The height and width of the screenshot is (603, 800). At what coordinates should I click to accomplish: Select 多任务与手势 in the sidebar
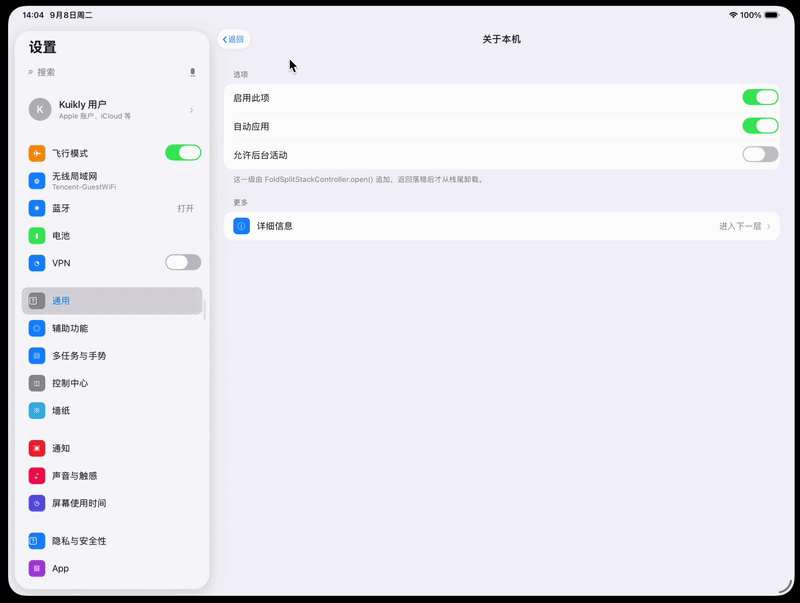112,356
